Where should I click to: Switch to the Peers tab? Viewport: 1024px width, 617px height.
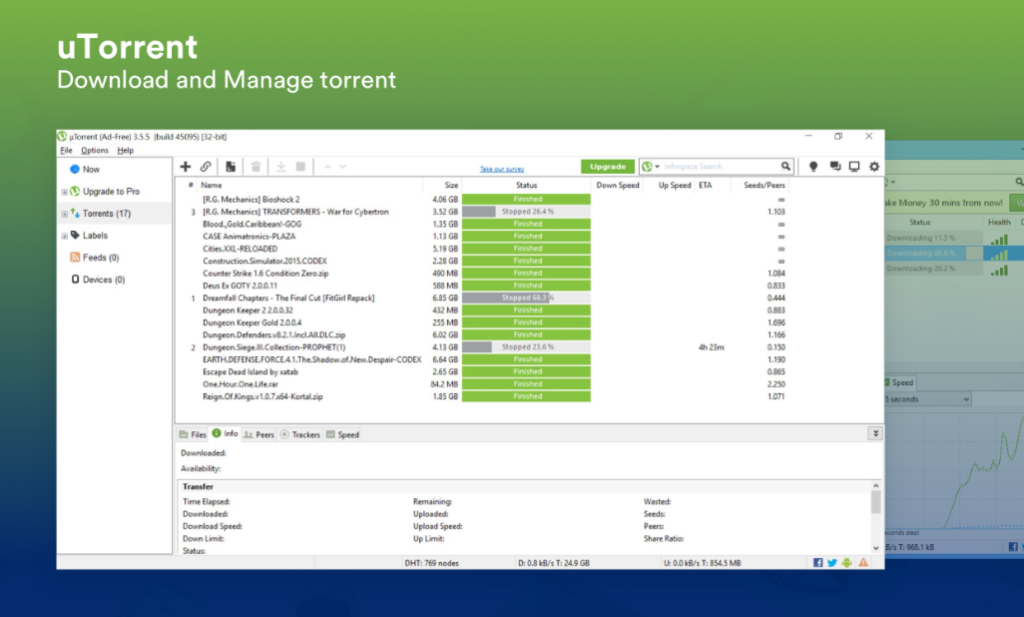pyautogui.click(x=259, y=434)
